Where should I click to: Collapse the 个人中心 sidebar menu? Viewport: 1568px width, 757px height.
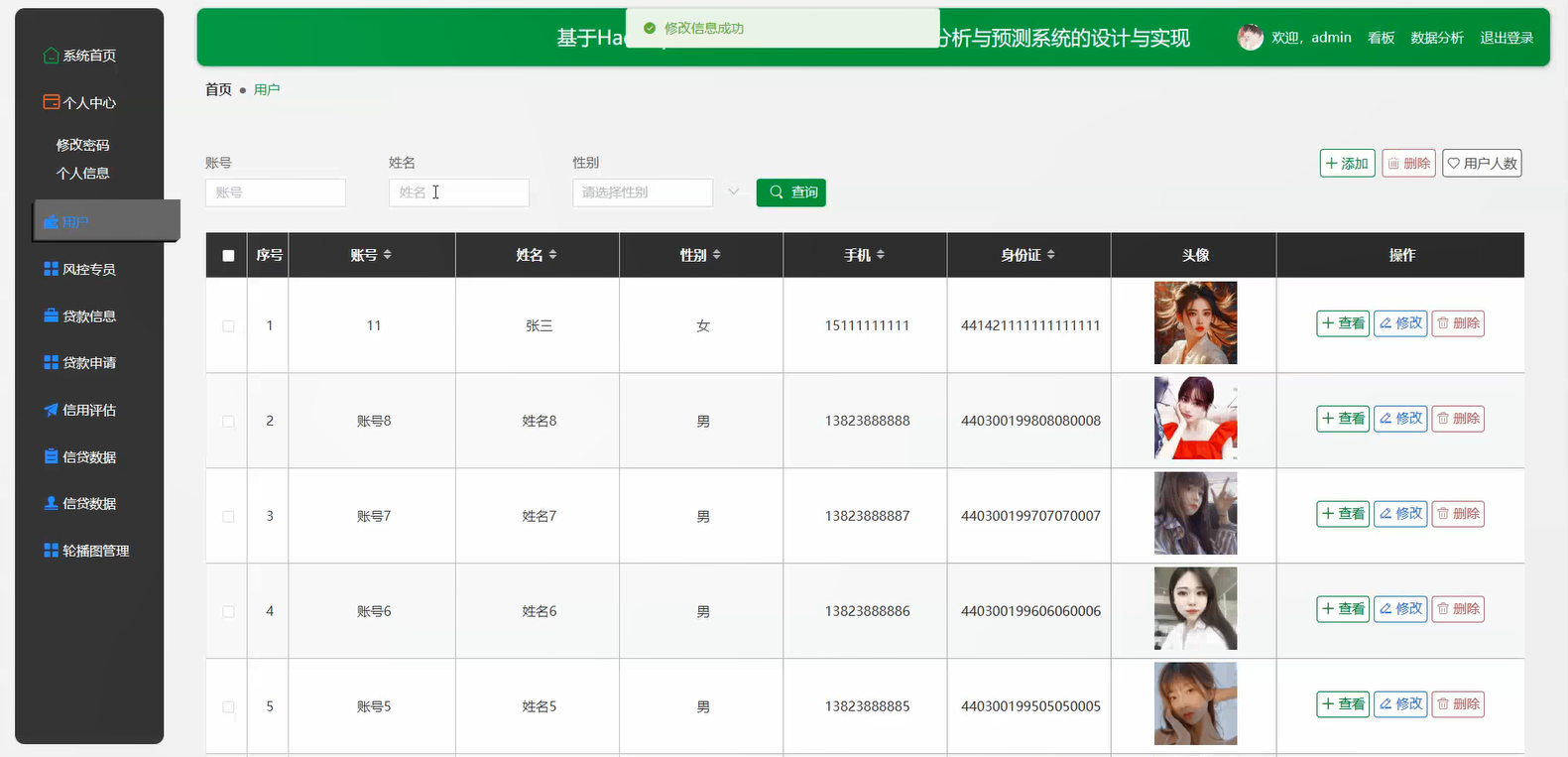click(x=89, y=102)
